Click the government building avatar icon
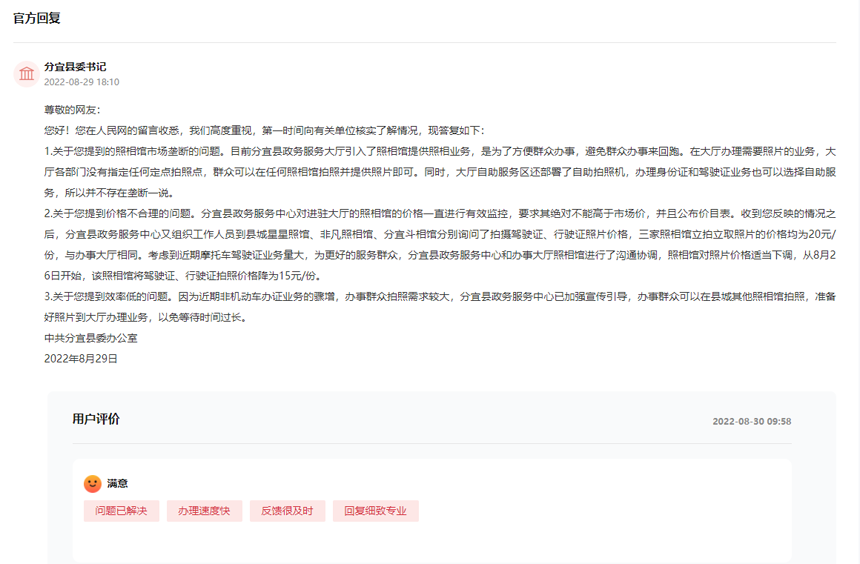Viewport: 860px width, 564px height. pyautogui.click(x=27, y=74)
